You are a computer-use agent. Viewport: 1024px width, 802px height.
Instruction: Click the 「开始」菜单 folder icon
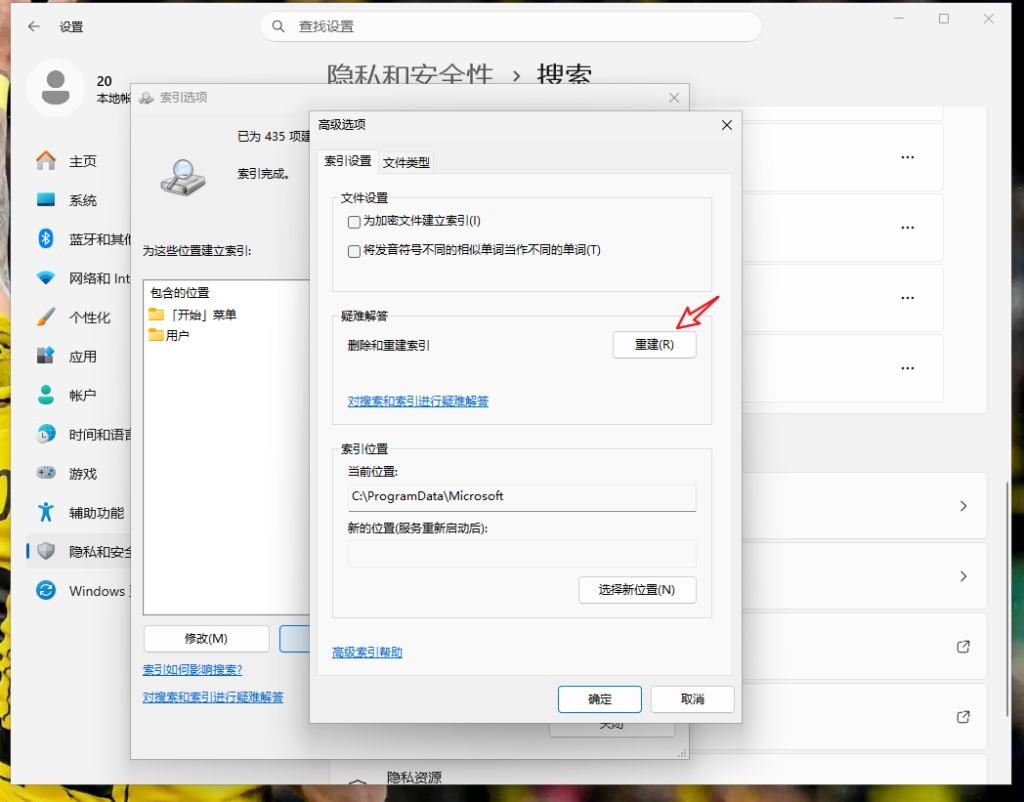click(156, 315)
